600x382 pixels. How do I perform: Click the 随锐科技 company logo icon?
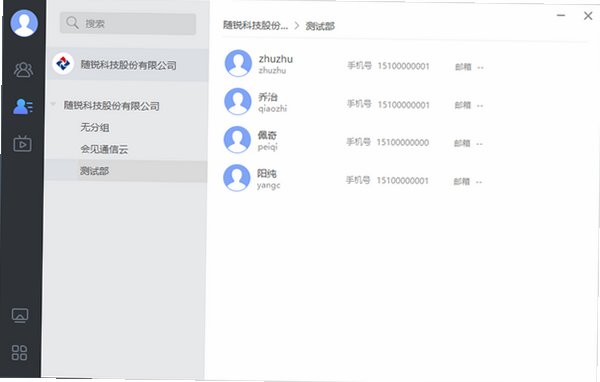click(x=63, y=63)
